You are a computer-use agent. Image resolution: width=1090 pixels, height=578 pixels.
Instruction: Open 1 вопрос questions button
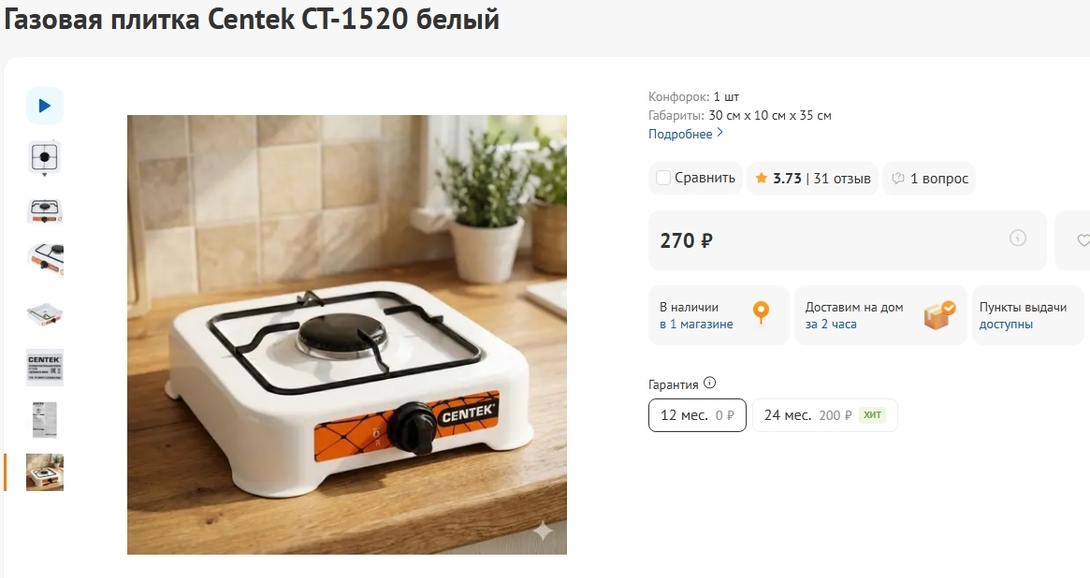click(929, 179)
